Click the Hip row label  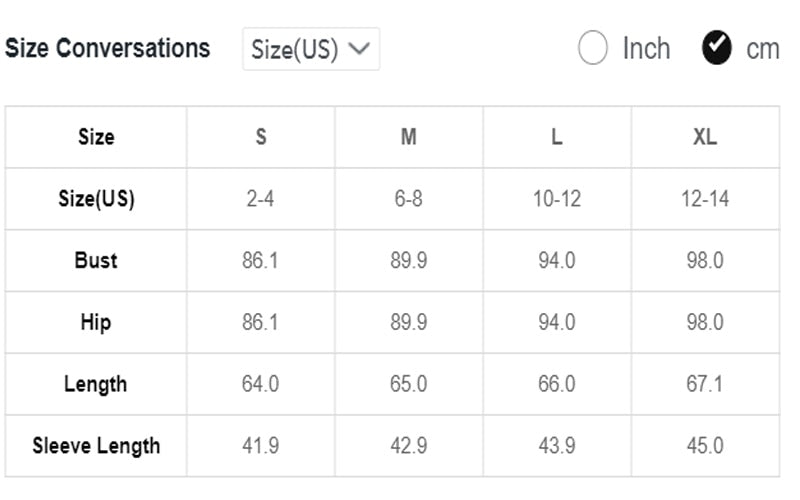[x=96, y=322]
